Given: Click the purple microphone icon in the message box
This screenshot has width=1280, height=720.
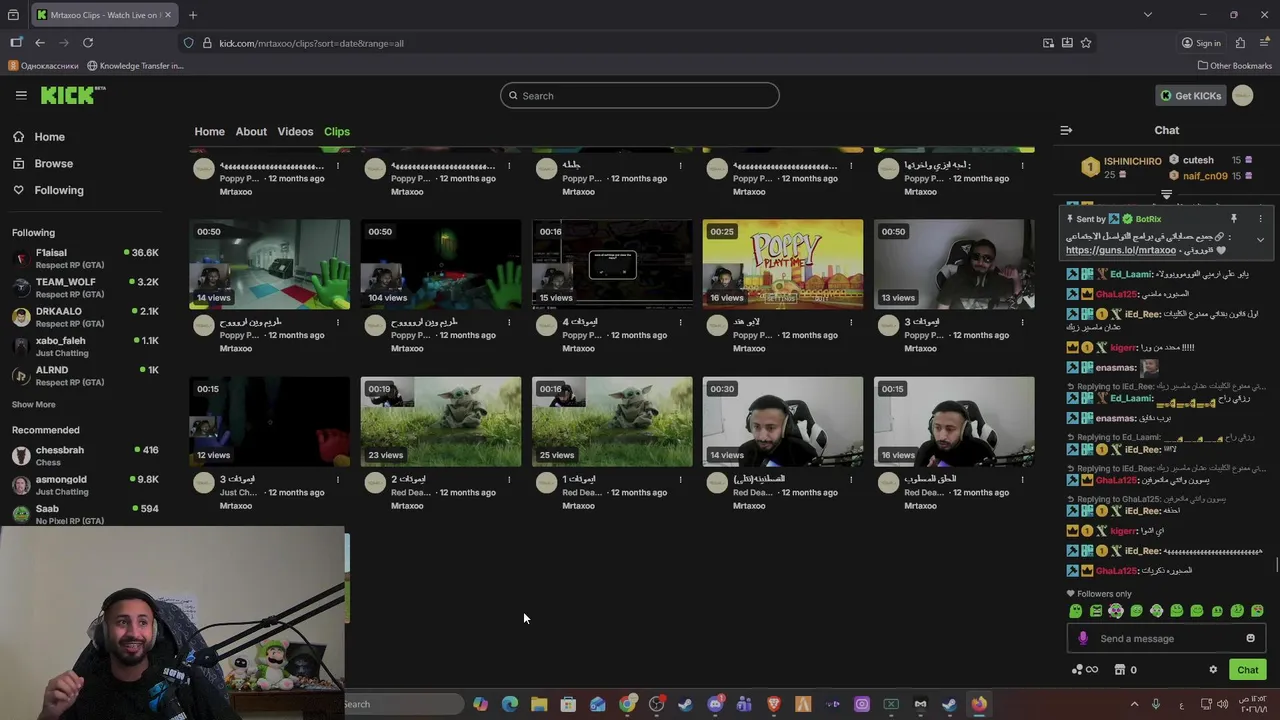Looking at the screenshot, I should pyautogui.click(x=1083, y=638).
